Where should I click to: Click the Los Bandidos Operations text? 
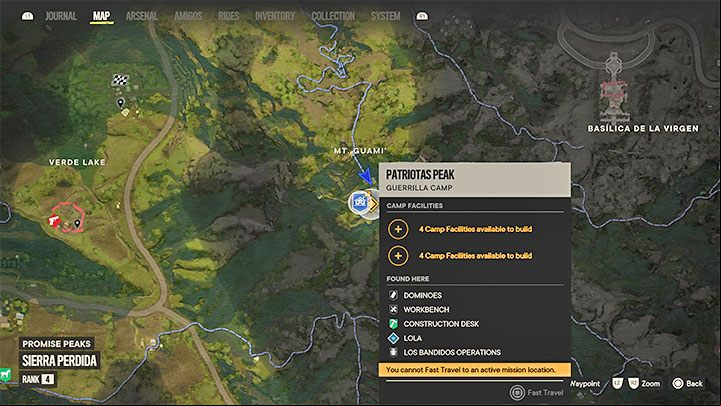point(452,352)
